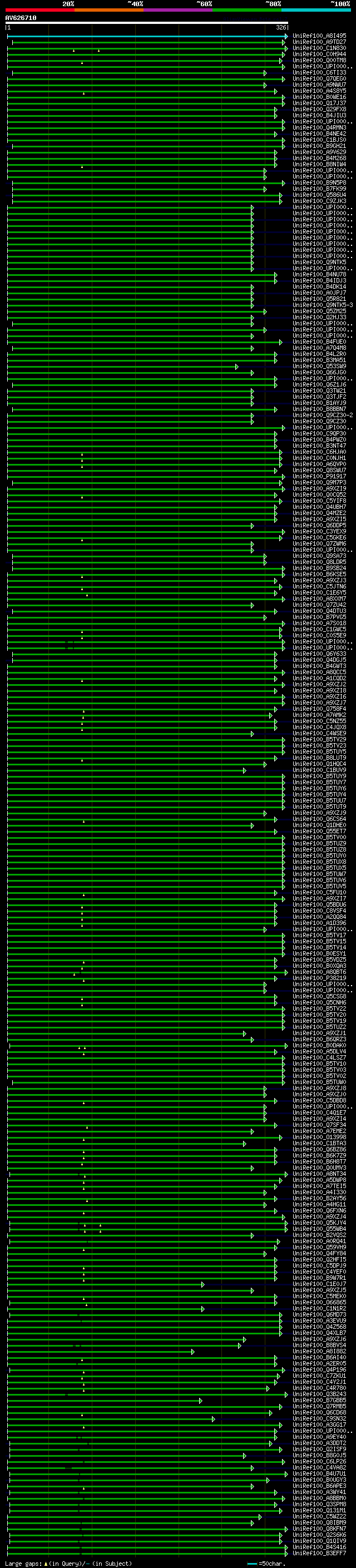Select hit label UniRef100_Q4RMN3
The image size is (356, 1568).
pyautogui.click(x=319, y=128)
